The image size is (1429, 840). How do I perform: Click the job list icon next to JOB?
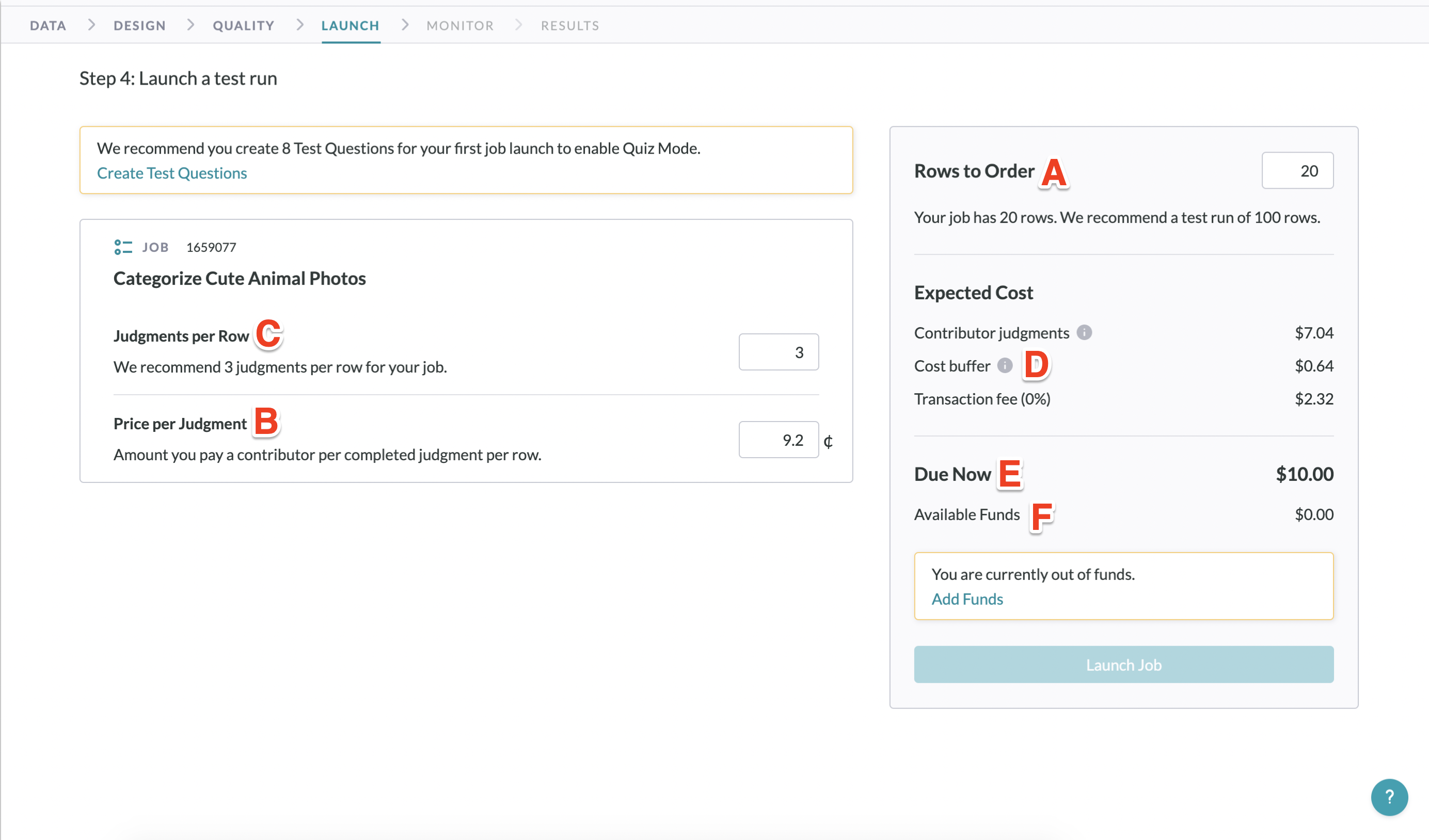point(122,247)
